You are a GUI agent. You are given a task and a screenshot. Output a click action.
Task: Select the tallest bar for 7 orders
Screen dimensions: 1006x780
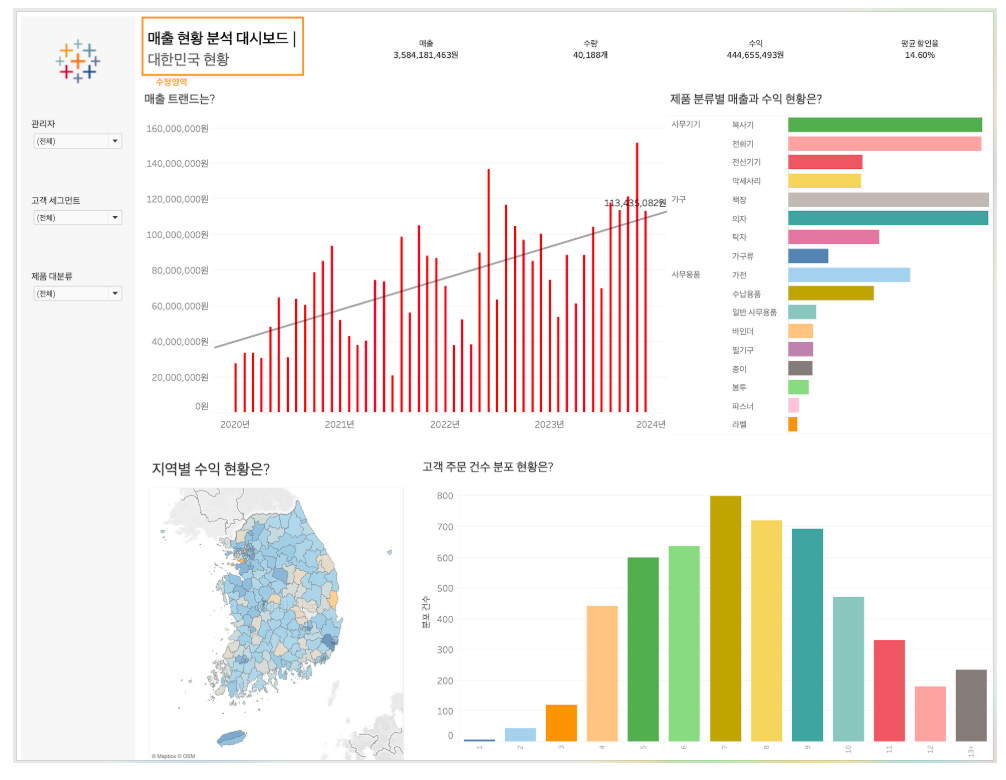pyautogui.click(x=725, y=618)
